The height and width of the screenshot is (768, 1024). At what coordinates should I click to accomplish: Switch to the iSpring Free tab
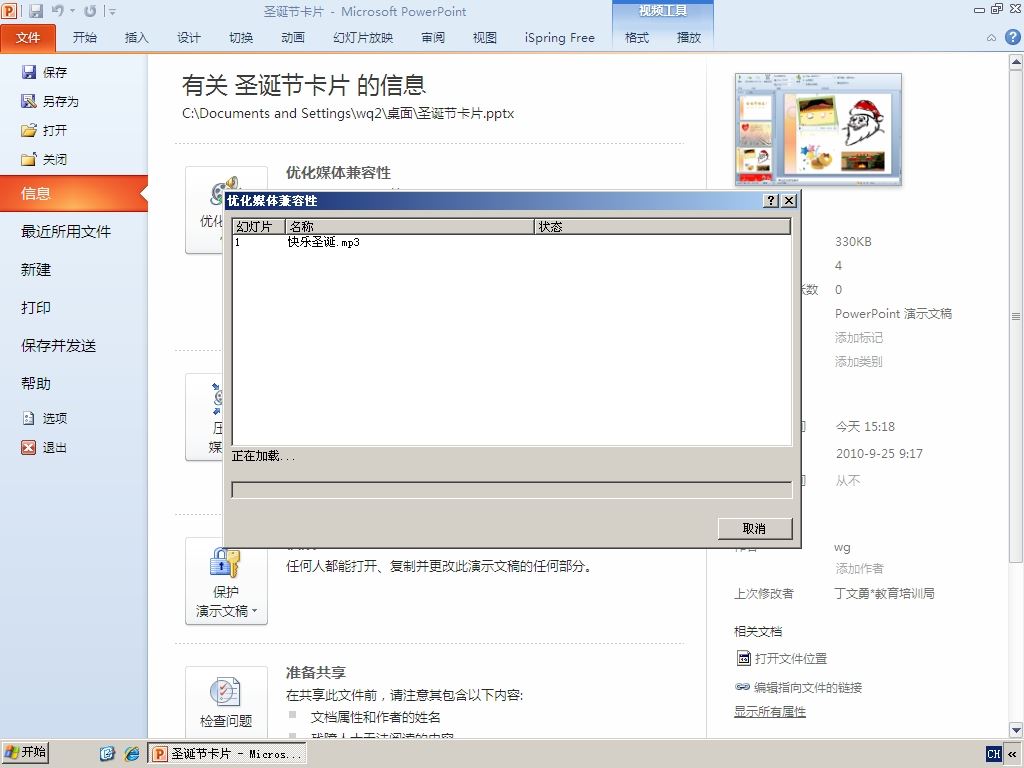click(x=560, y=38)
